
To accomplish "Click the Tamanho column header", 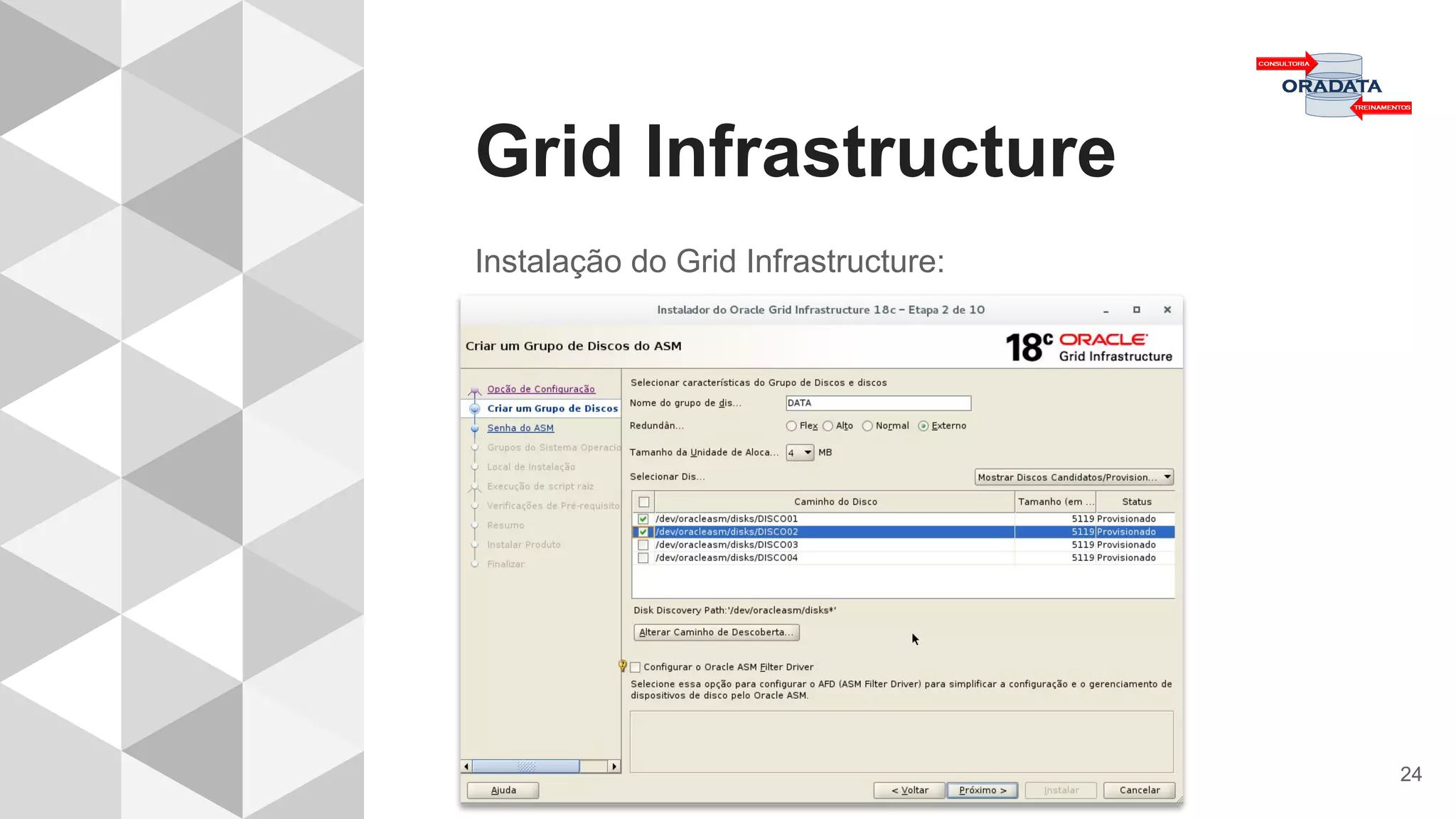I will coord(1056,502).
